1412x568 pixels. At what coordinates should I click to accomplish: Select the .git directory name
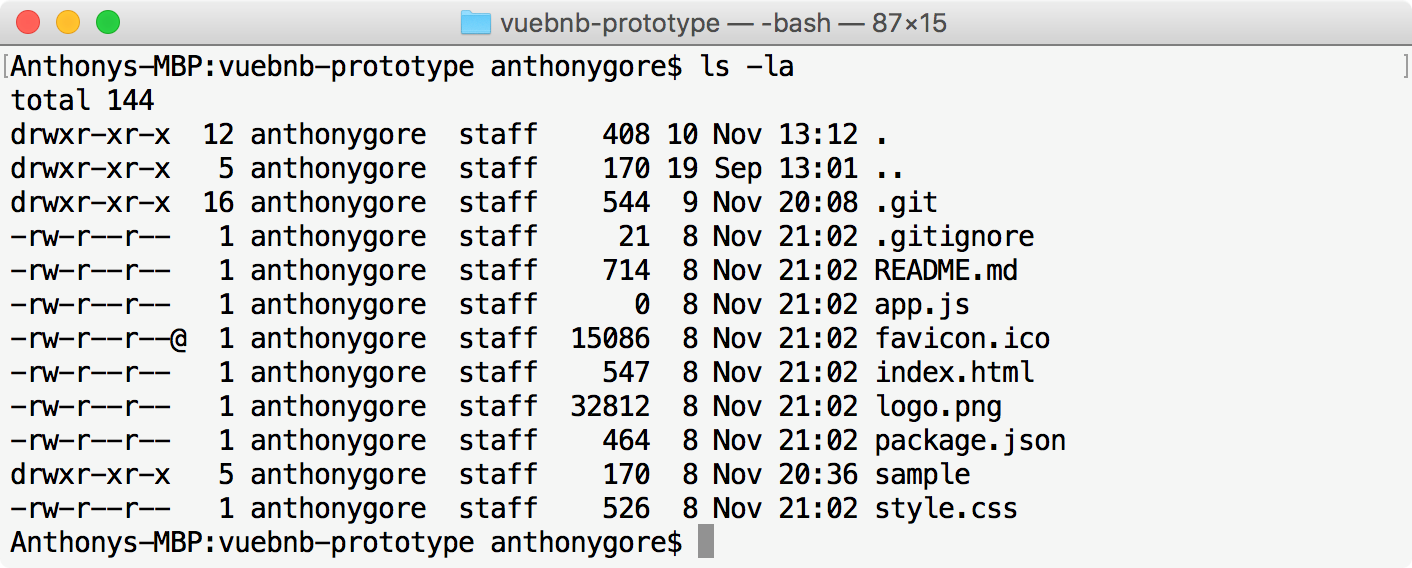(907, 203)
